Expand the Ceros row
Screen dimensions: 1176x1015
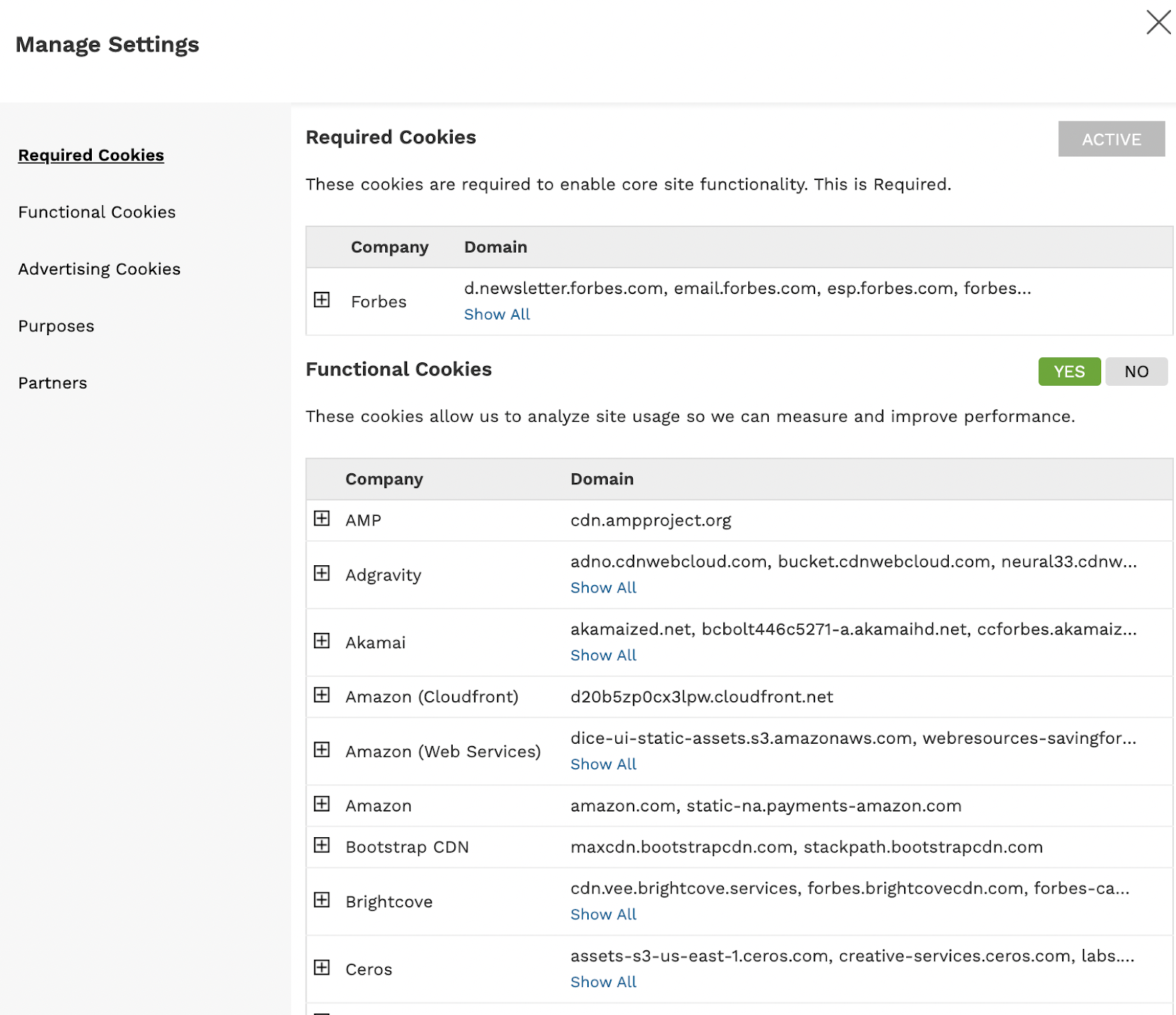(x=322, y=968)
